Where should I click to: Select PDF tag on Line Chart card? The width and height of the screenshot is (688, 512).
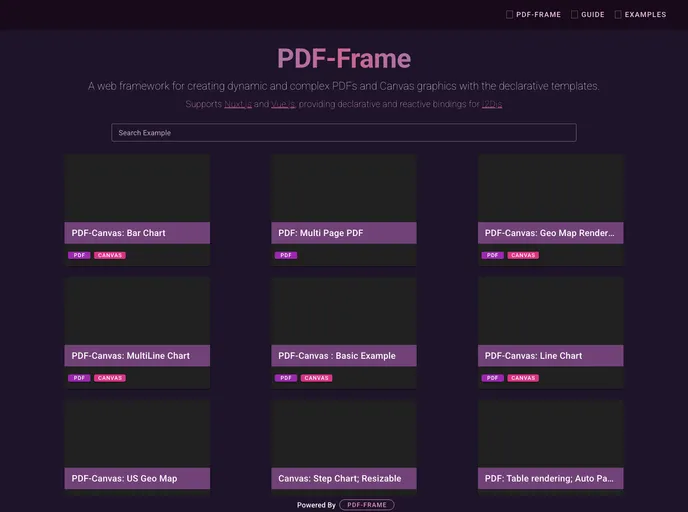tap(492, 378)
